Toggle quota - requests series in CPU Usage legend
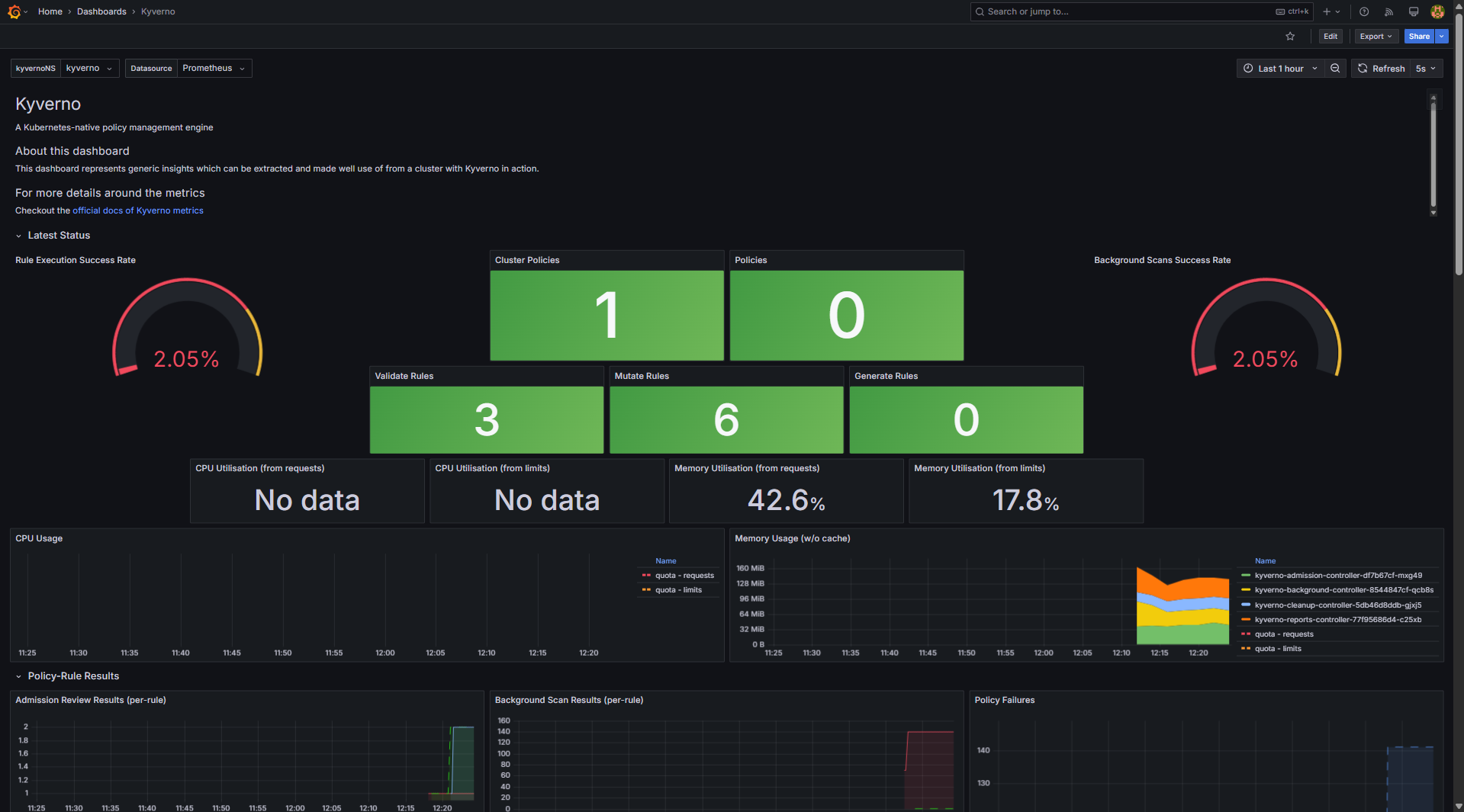1464x812 pixels. point(684,576)
